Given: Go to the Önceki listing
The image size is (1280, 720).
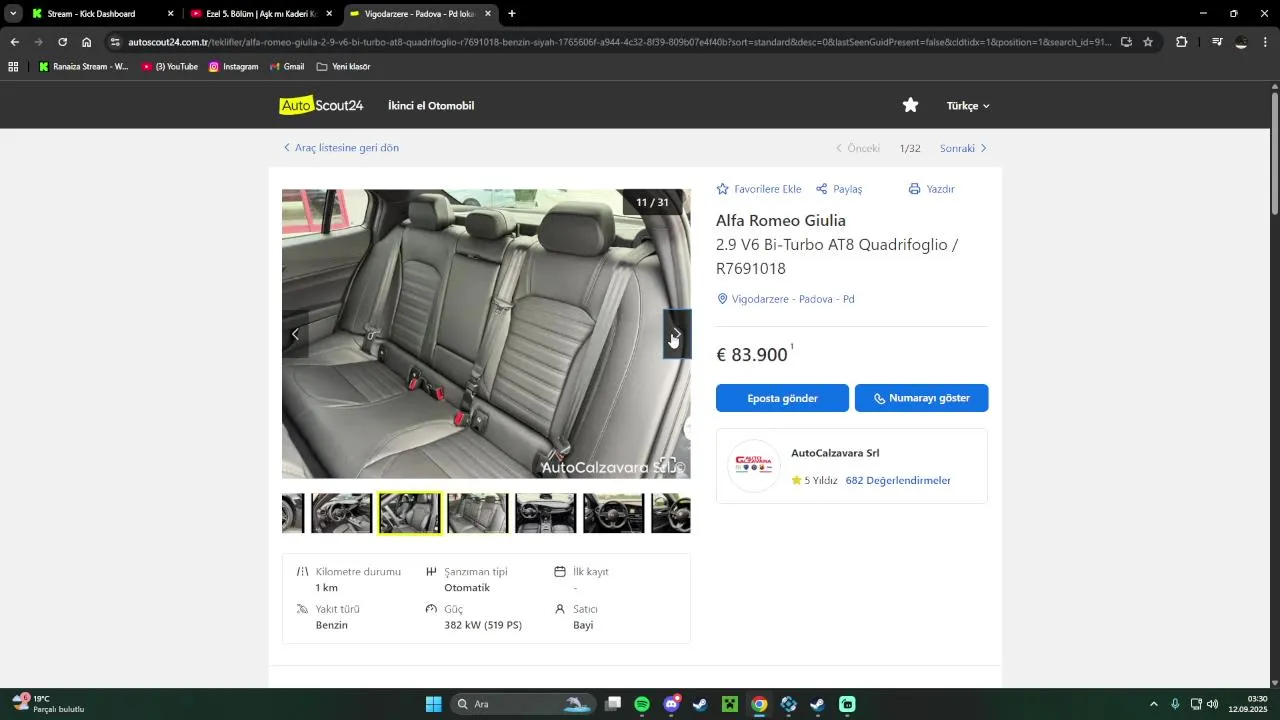Looking at the screenshot, I should pyautogui.click(x=858, y=148).
